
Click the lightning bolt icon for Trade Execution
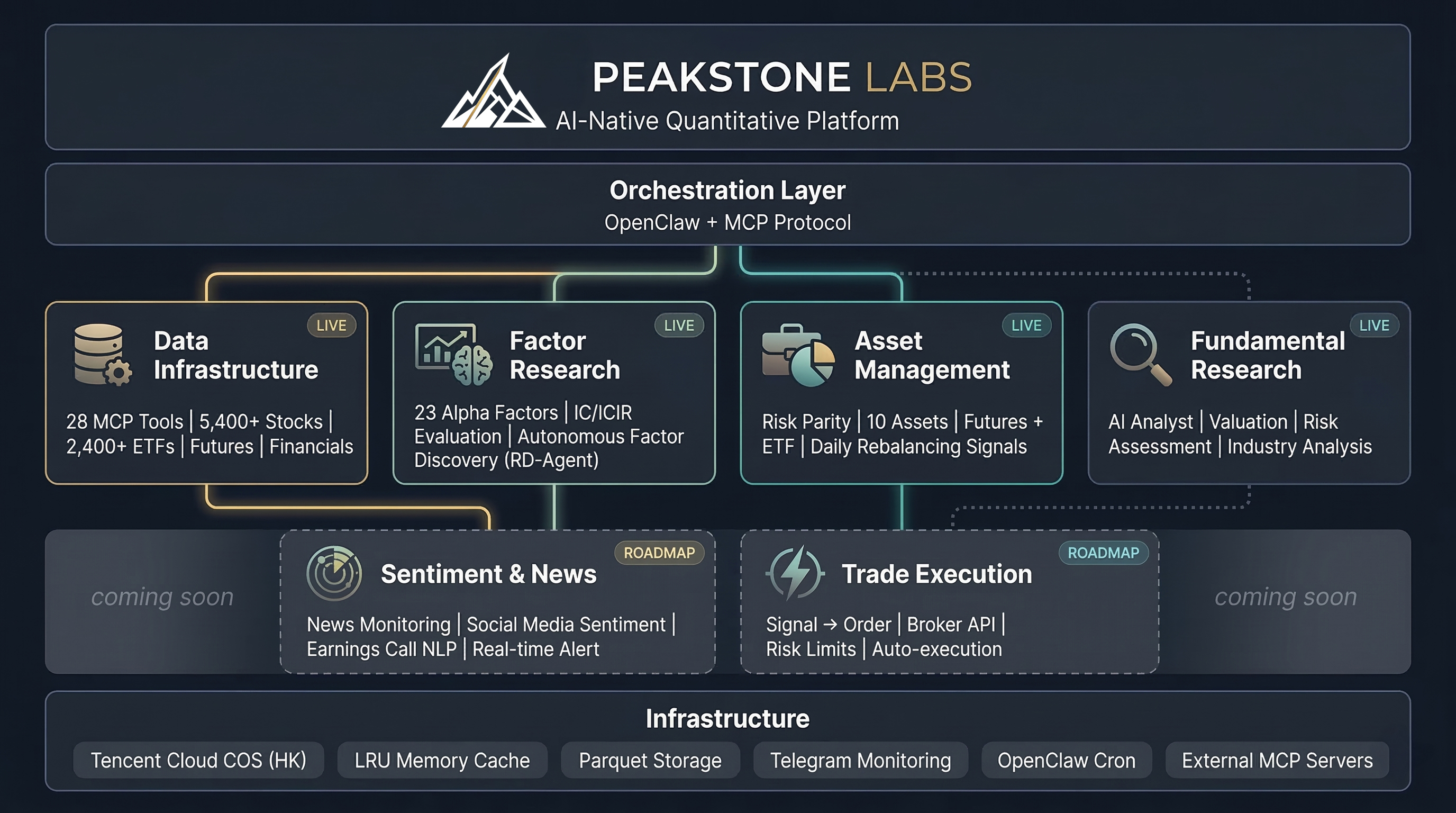point(797,574)
